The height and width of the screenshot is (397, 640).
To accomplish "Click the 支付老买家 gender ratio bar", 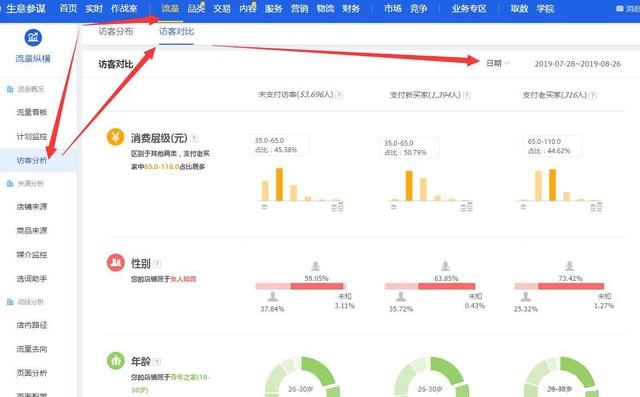I will point(559,286).
